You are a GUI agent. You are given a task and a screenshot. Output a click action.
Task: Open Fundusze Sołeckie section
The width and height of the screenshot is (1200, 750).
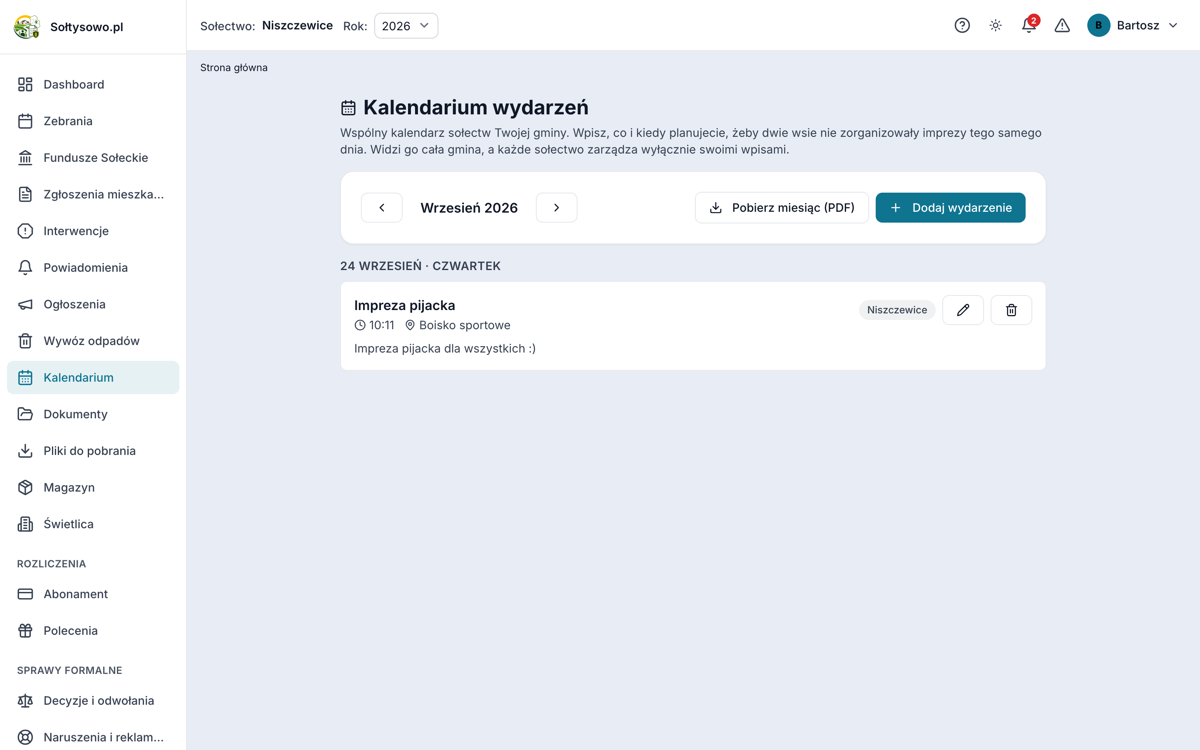tap(93, 158)
